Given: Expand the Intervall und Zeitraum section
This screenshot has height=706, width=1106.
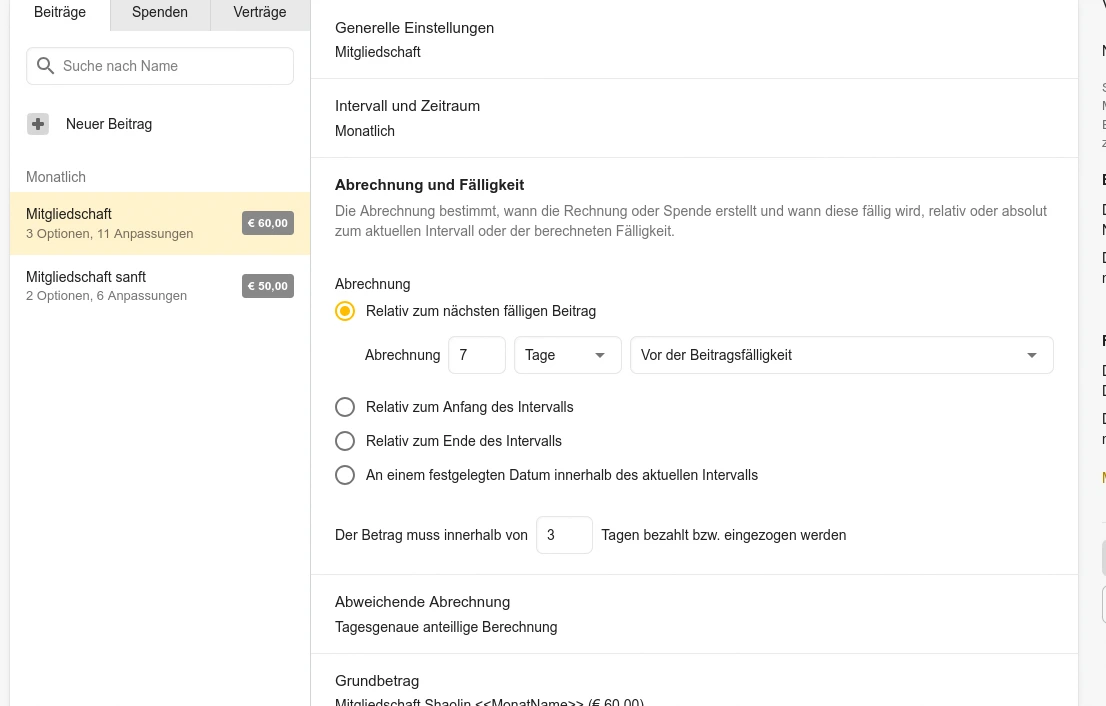Looking at the screenshot, I should click(x=694, y=118).
